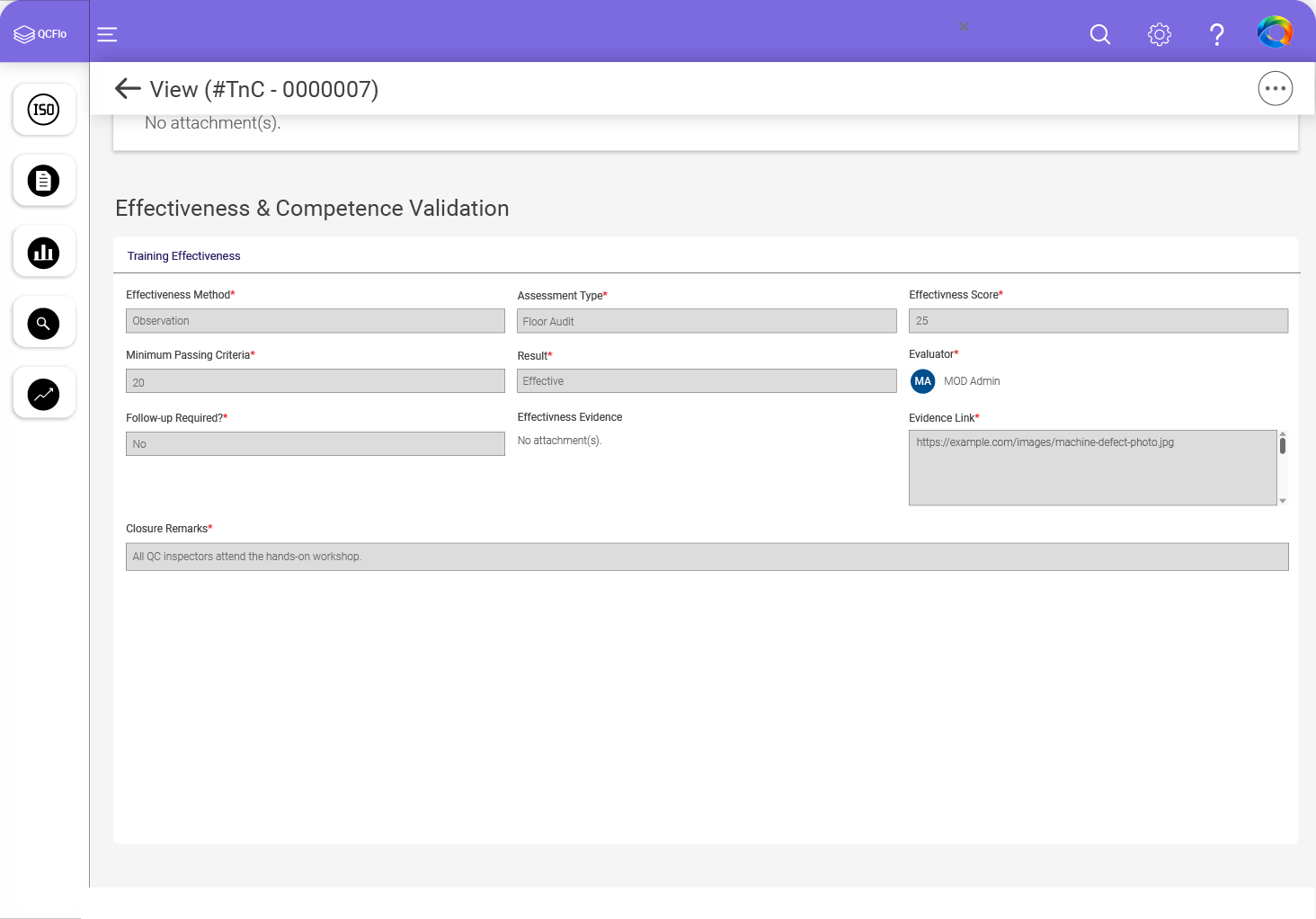Click the Assessment Type Floor Audit field
Image resolution: width=1316 pixels, height=919 pixels.
[x=707, y=321]
